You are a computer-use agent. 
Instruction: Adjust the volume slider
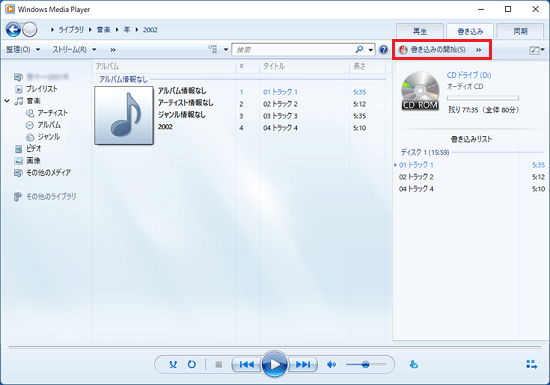click(366, 365)
